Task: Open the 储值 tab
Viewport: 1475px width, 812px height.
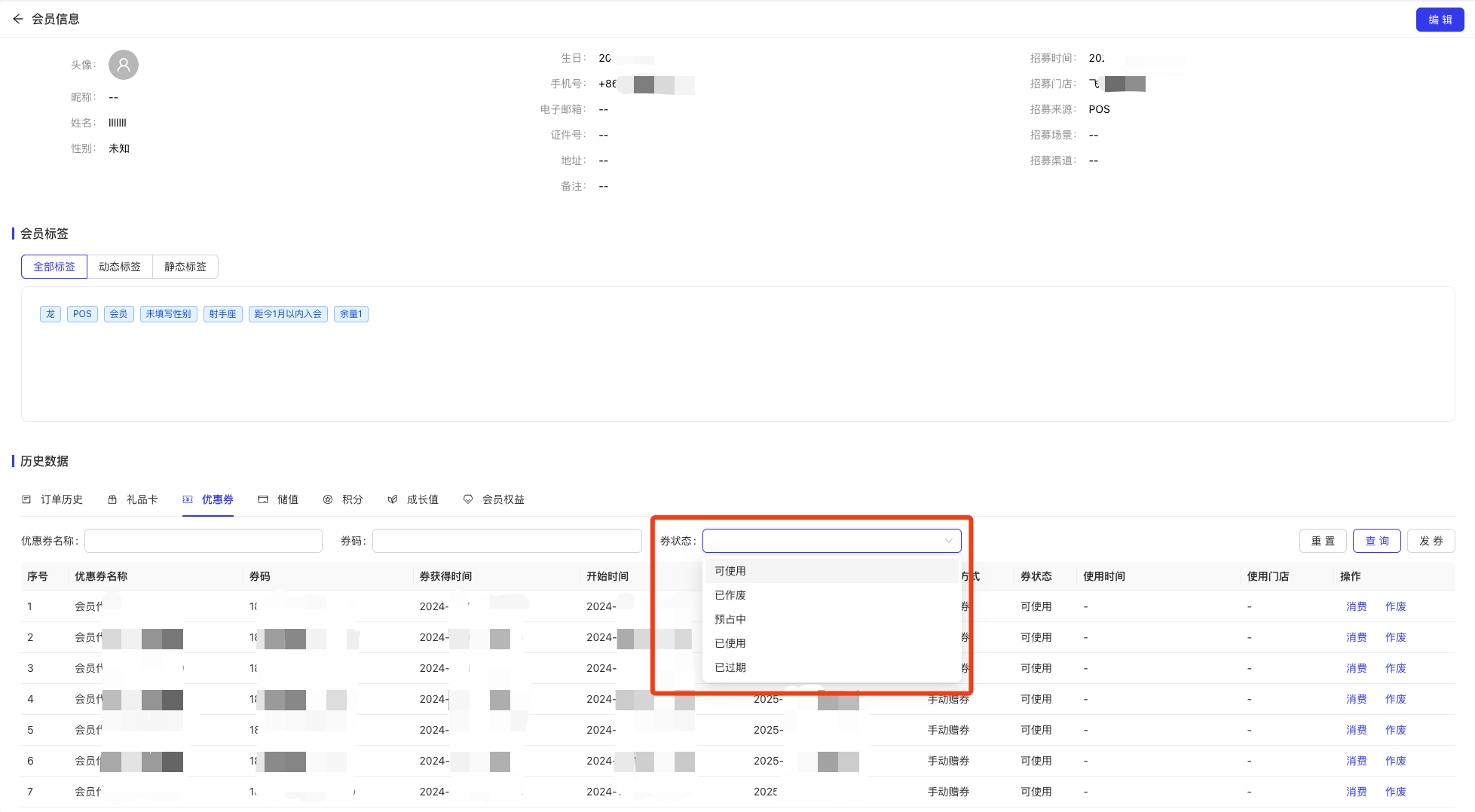Action: click(278, 499)
